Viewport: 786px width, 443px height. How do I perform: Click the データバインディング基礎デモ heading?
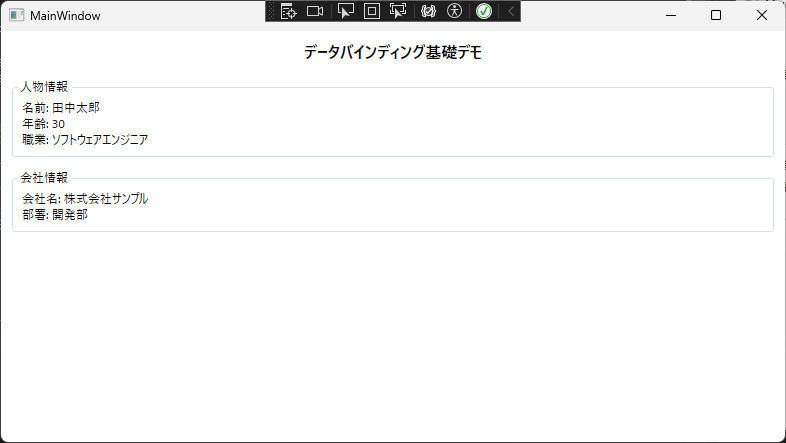coord(393,52)
